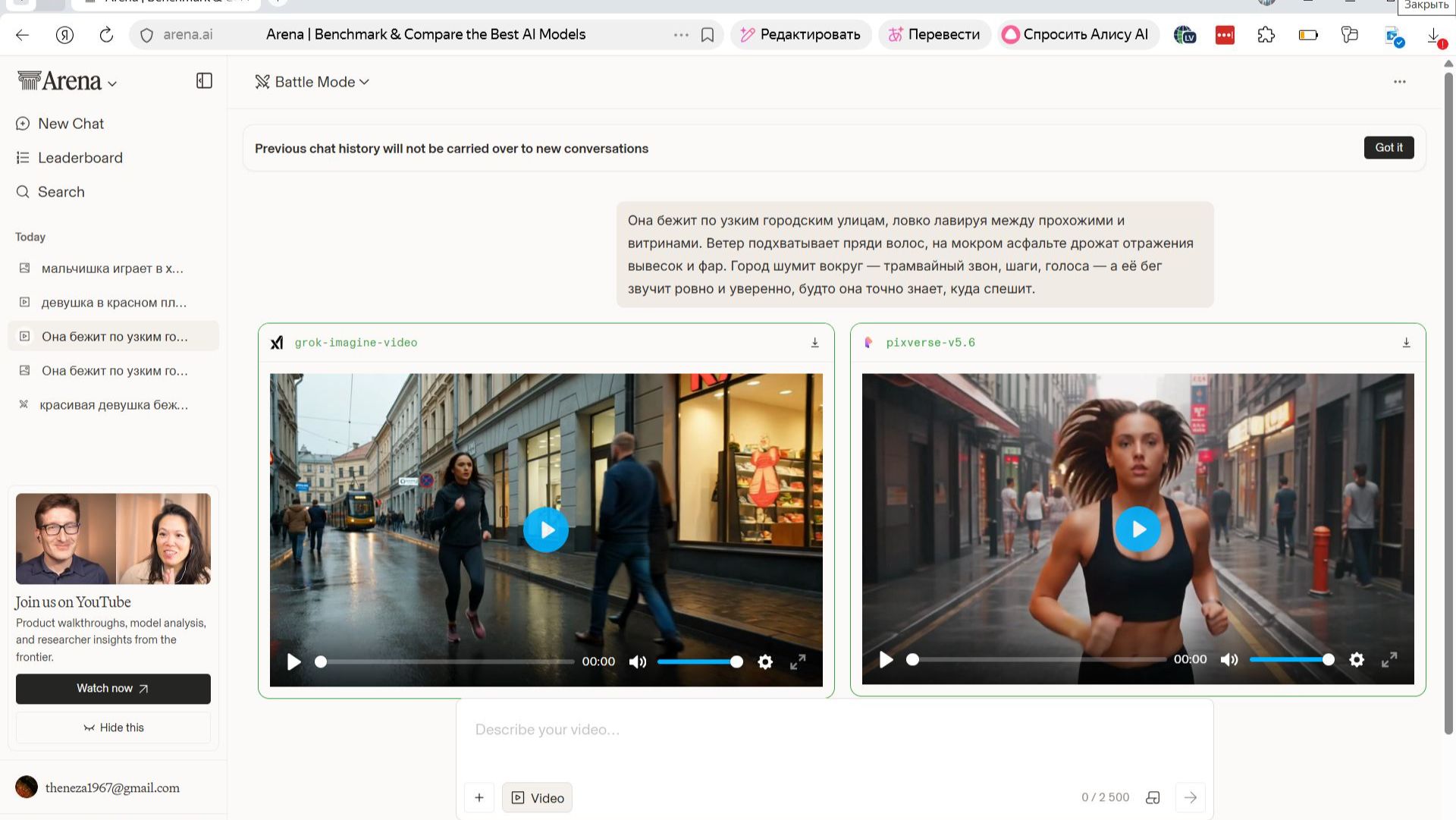
Task: Click the send arrow button
Action: pyautogui.click(x=1190, y=798)
